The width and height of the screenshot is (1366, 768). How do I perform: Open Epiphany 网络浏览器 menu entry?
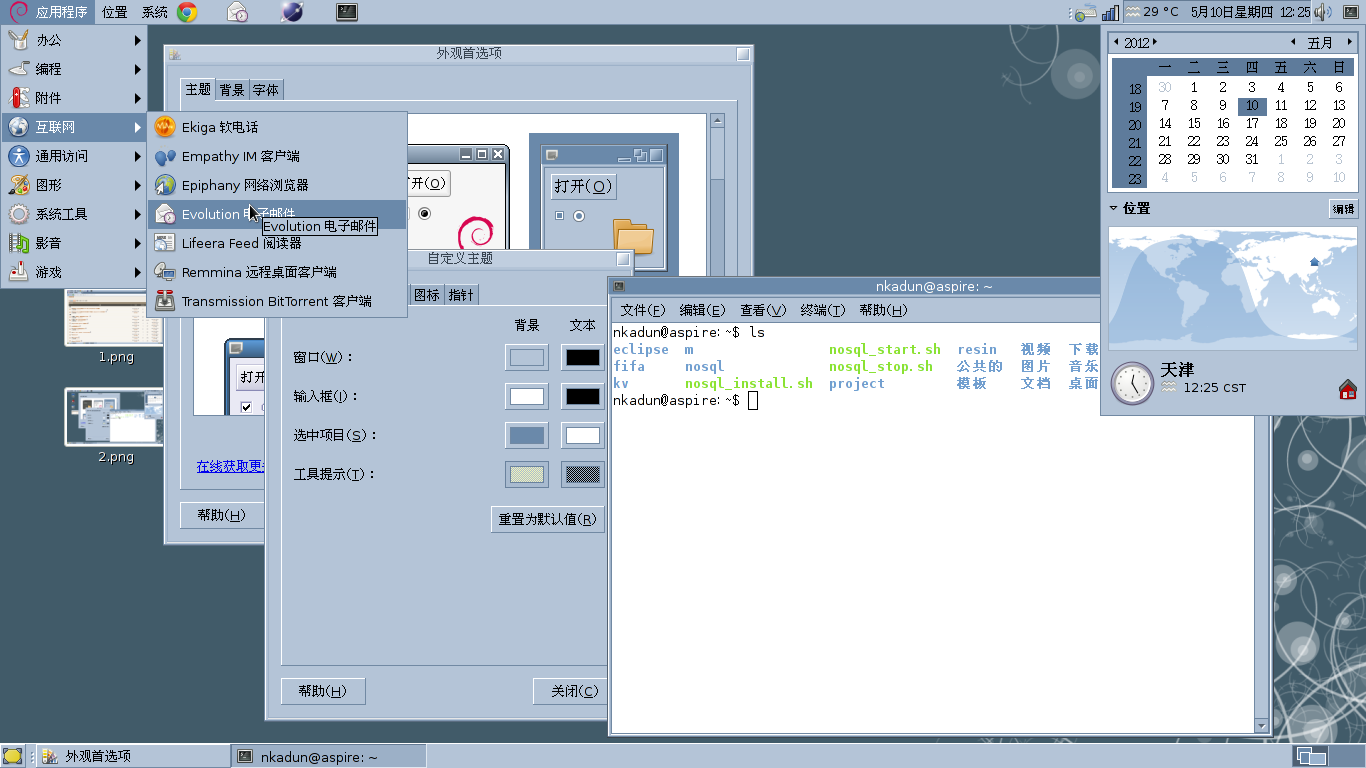(277, 185)
